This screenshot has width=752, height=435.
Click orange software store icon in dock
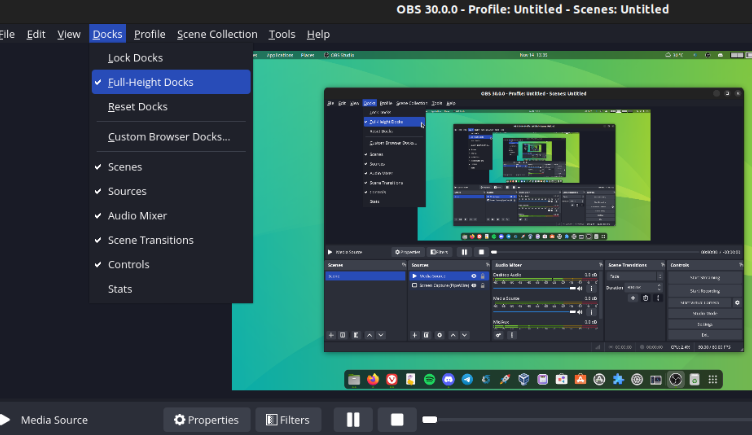point(580,380)
